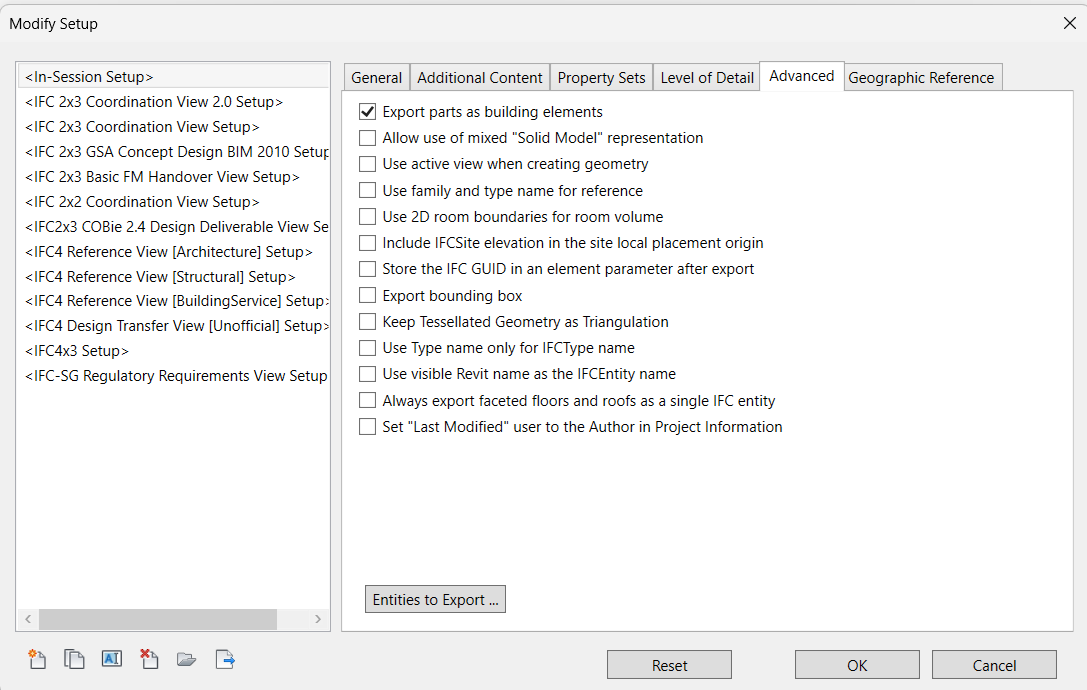Click the setup list scroll-left arrow
The image size is (1087, 690).
coord(28,619)
